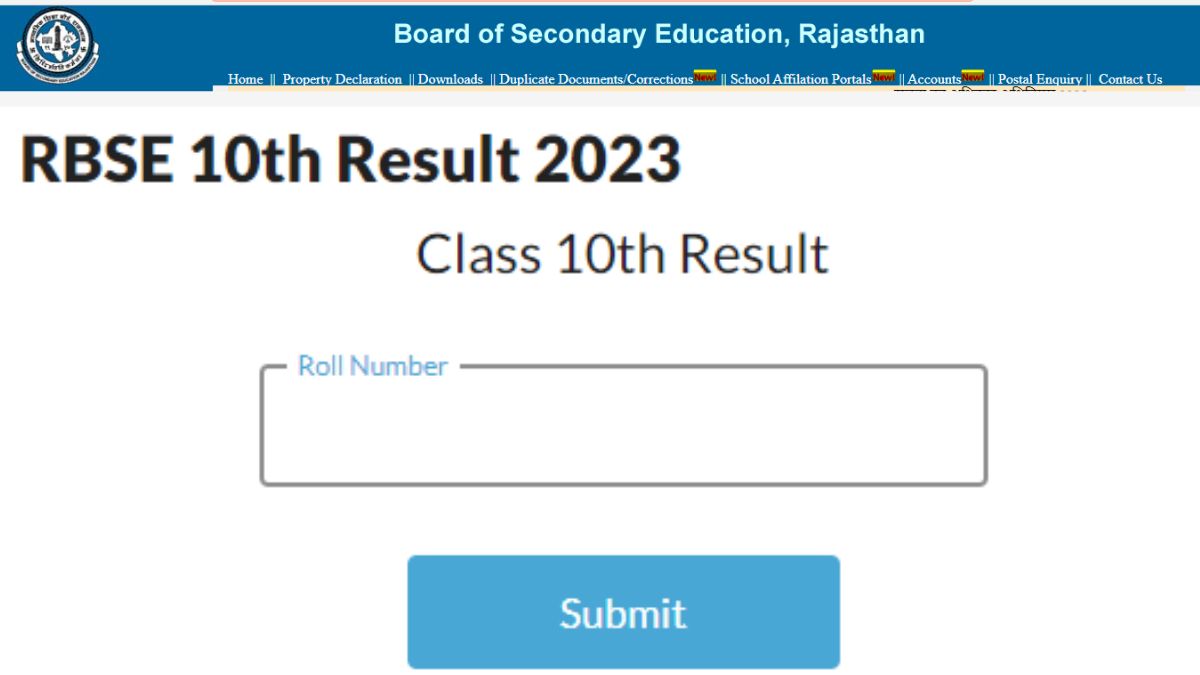Click the separator between Home and Property Declaration
This screenshot has height=675, width=1200.
point(271,79)
